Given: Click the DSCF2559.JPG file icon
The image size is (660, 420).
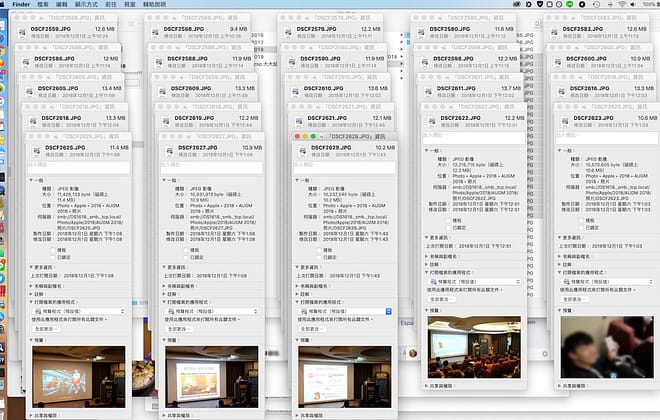Looking at the screenshot, I should pyautogui.click(x=24, y=32).
